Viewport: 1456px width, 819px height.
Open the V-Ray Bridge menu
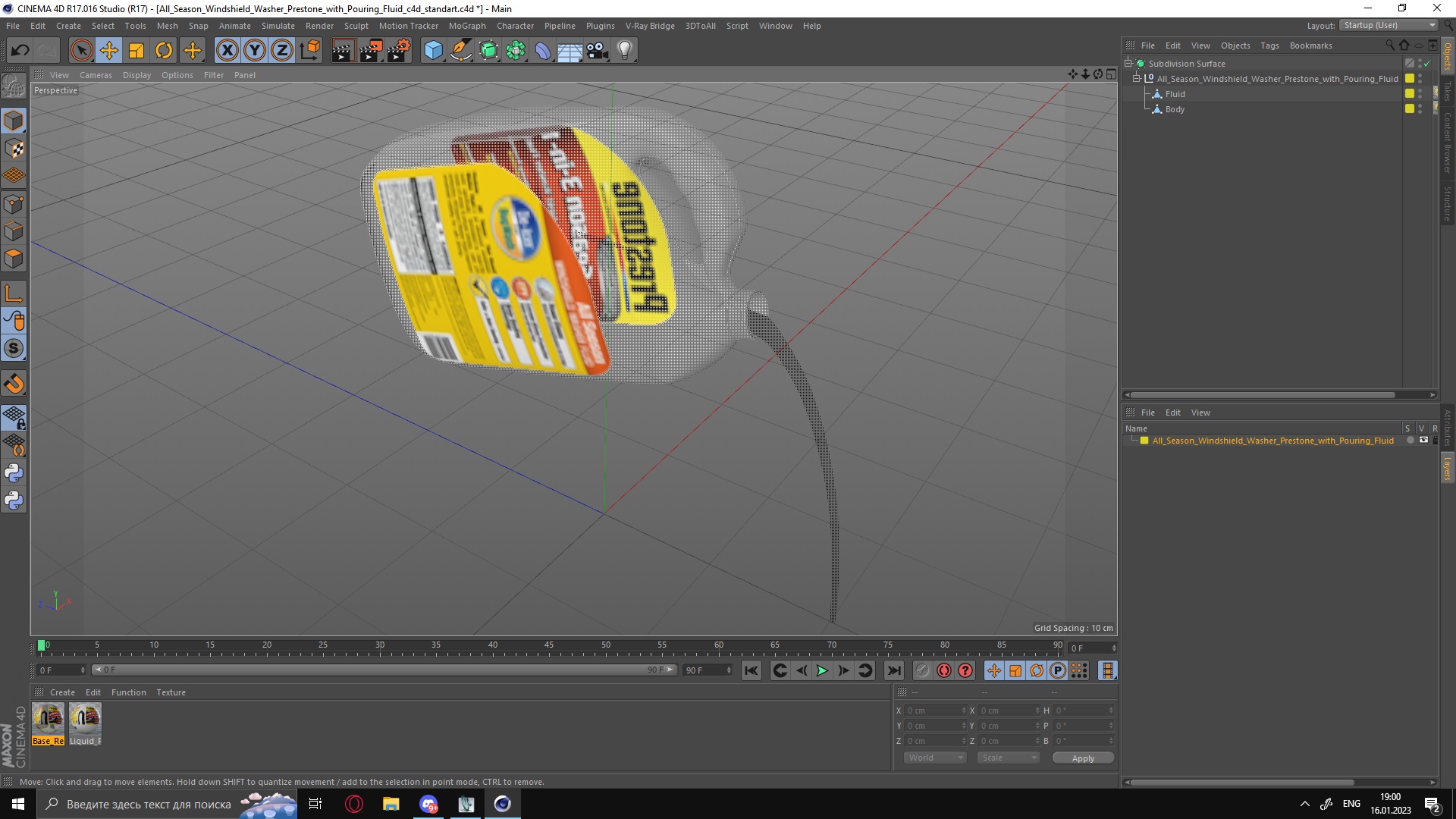coord(650,26)
